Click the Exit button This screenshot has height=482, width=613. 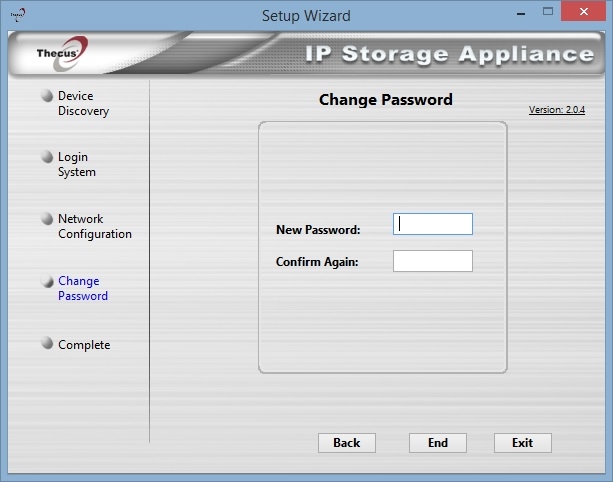[523, 443]
